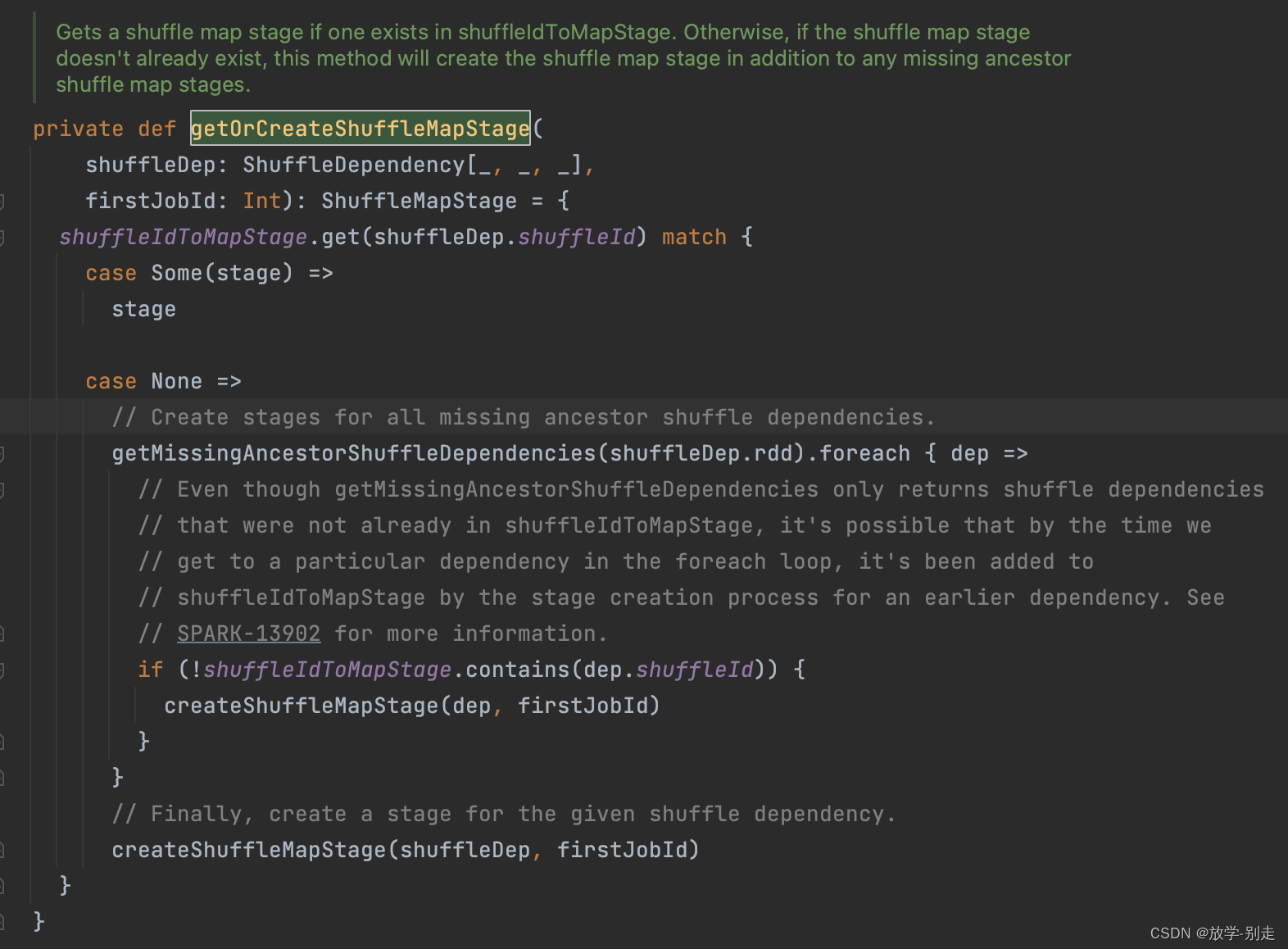Click 'None' in the case None clause
The width and height of the screenshot is (1288, 949).
point(177,381)
